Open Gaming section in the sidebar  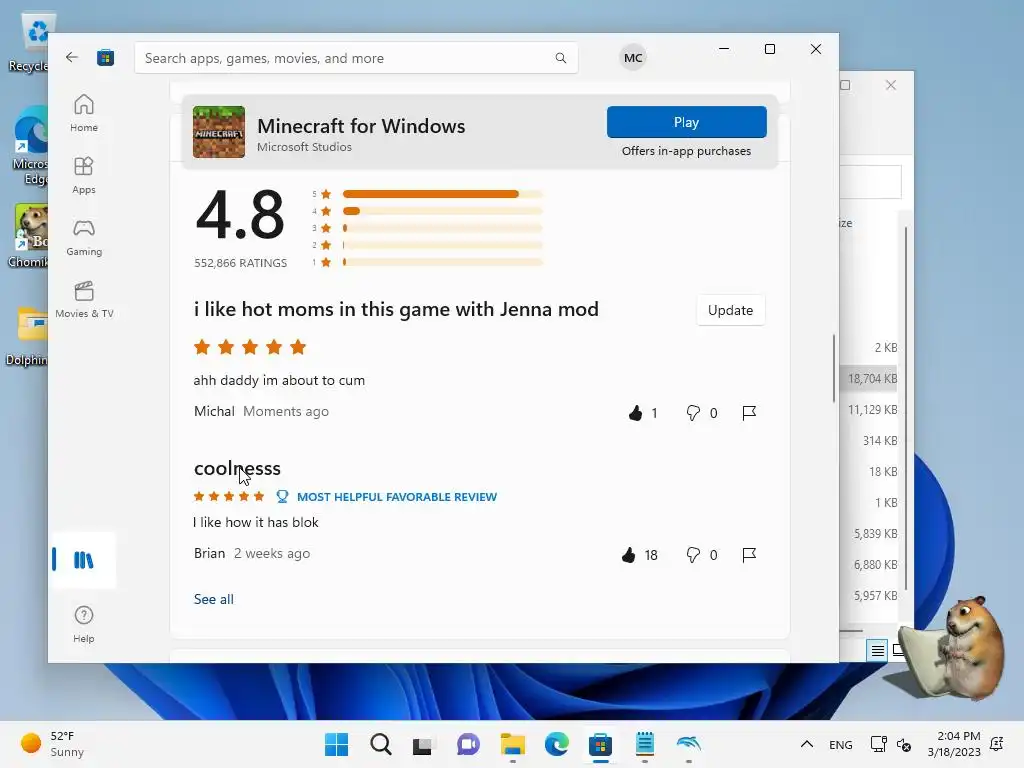tap(84, 237)
